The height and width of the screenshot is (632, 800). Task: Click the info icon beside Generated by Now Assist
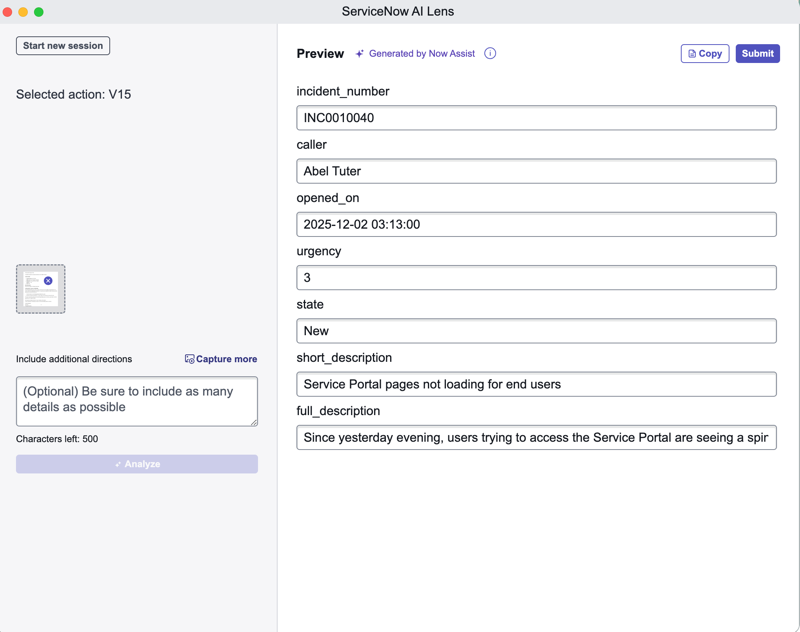pos(490,54)
